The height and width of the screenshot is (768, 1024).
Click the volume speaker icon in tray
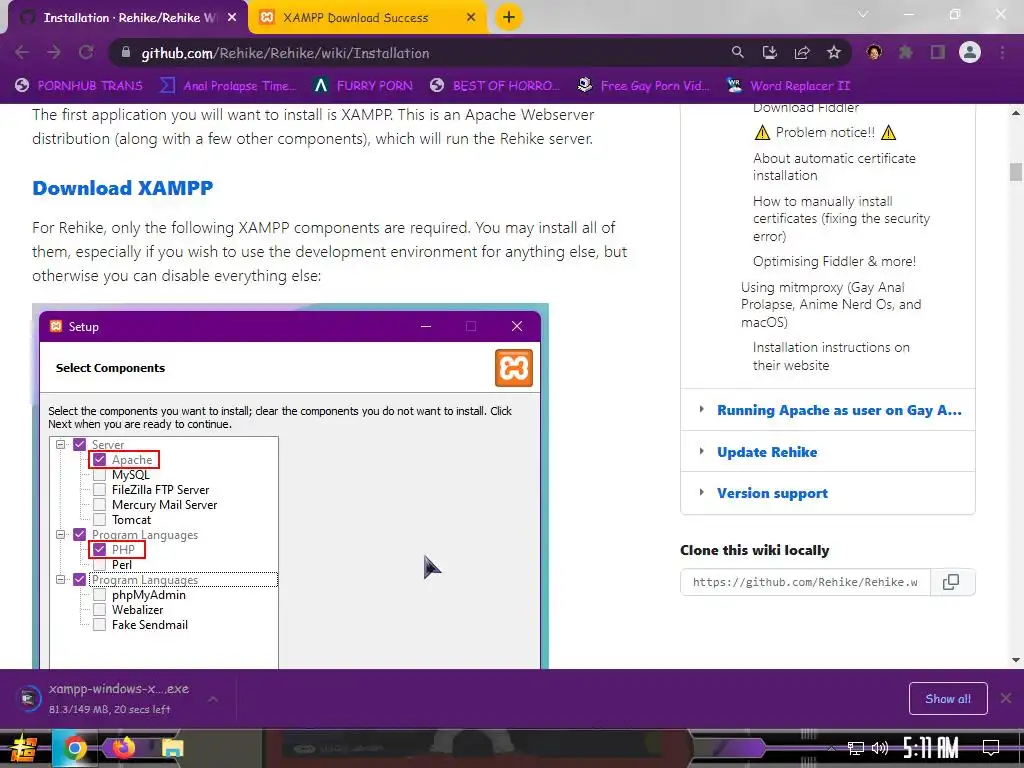coord(880,748)
